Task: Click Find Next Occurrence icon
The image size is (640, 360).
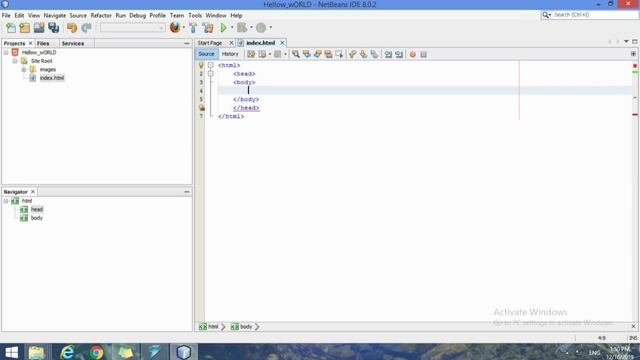Action: pyautogui.click(x=317, y=54)
